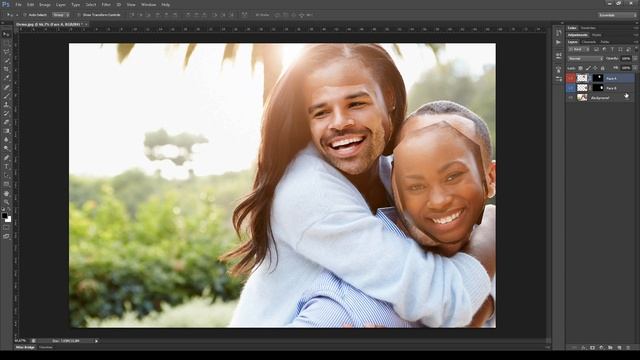Open the File menu

tap(18, 4)
